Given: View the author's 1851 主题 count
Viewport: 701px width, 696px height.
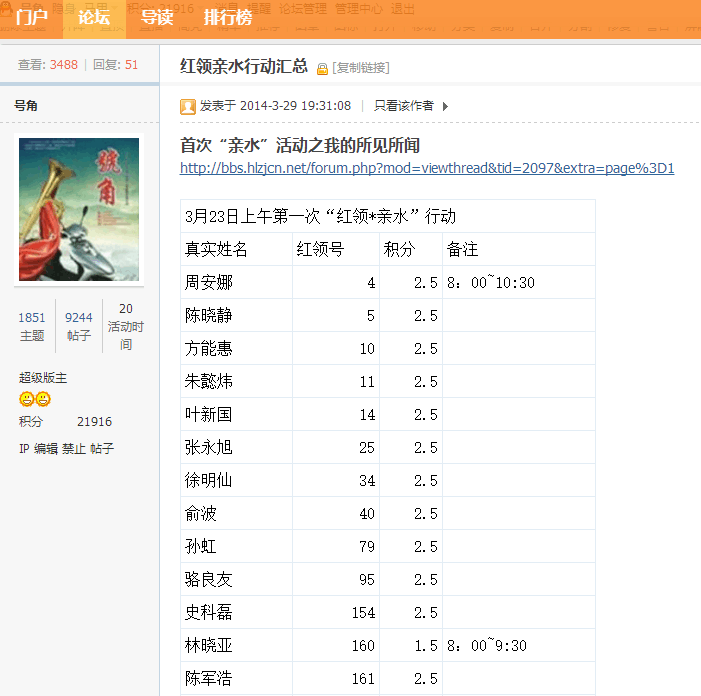Looking at the screenshot, I should [x=32, y=327].
